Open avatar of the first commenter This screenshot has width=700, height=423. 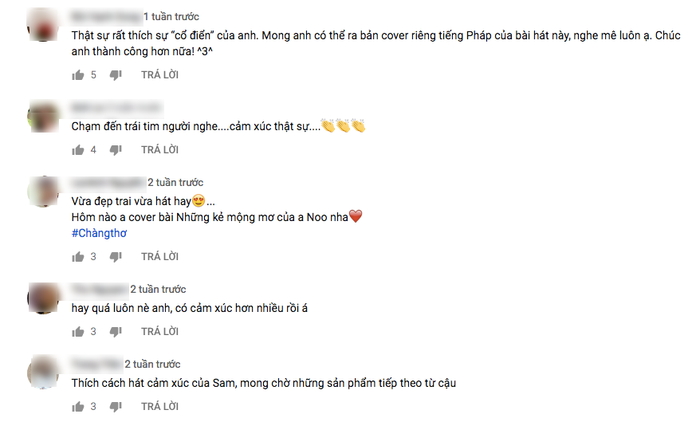tap(43, 25)
